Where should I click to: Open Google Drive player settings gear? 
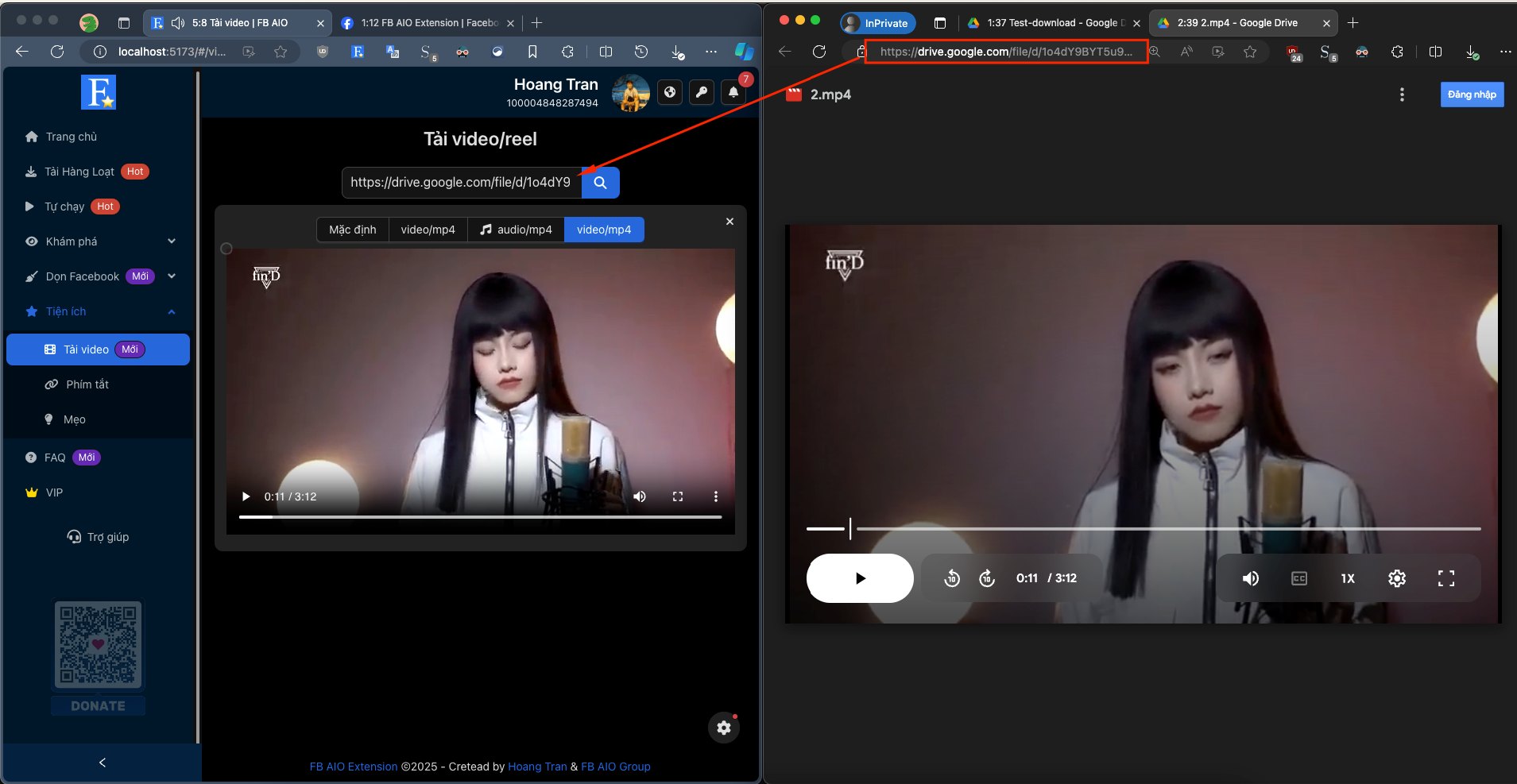click(1397, 578)
